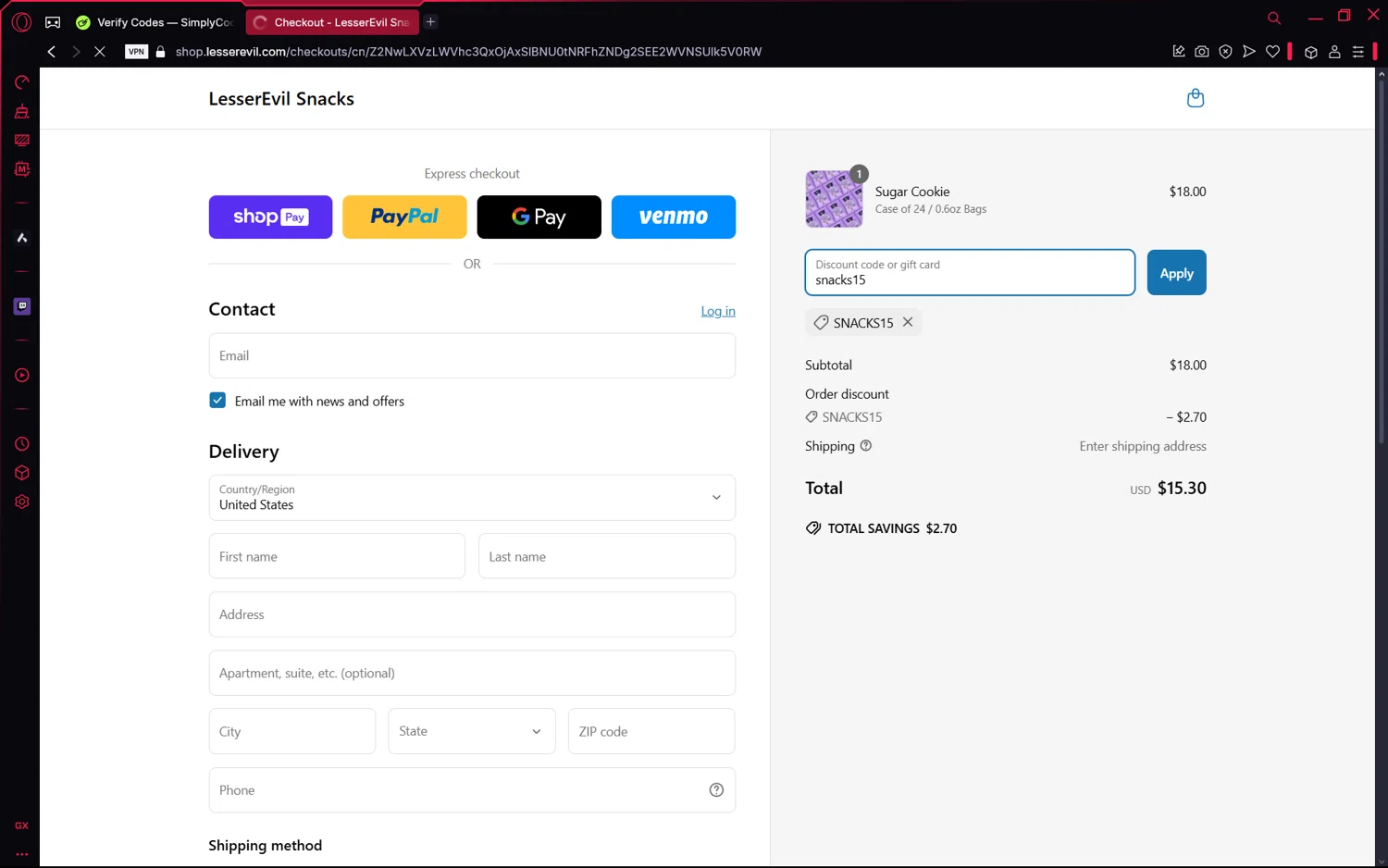Image resolution: width=1388 pixels, height=868 pixels.
Task: Bookmark the page with the heart icon
Action: tap(1273, 52)
